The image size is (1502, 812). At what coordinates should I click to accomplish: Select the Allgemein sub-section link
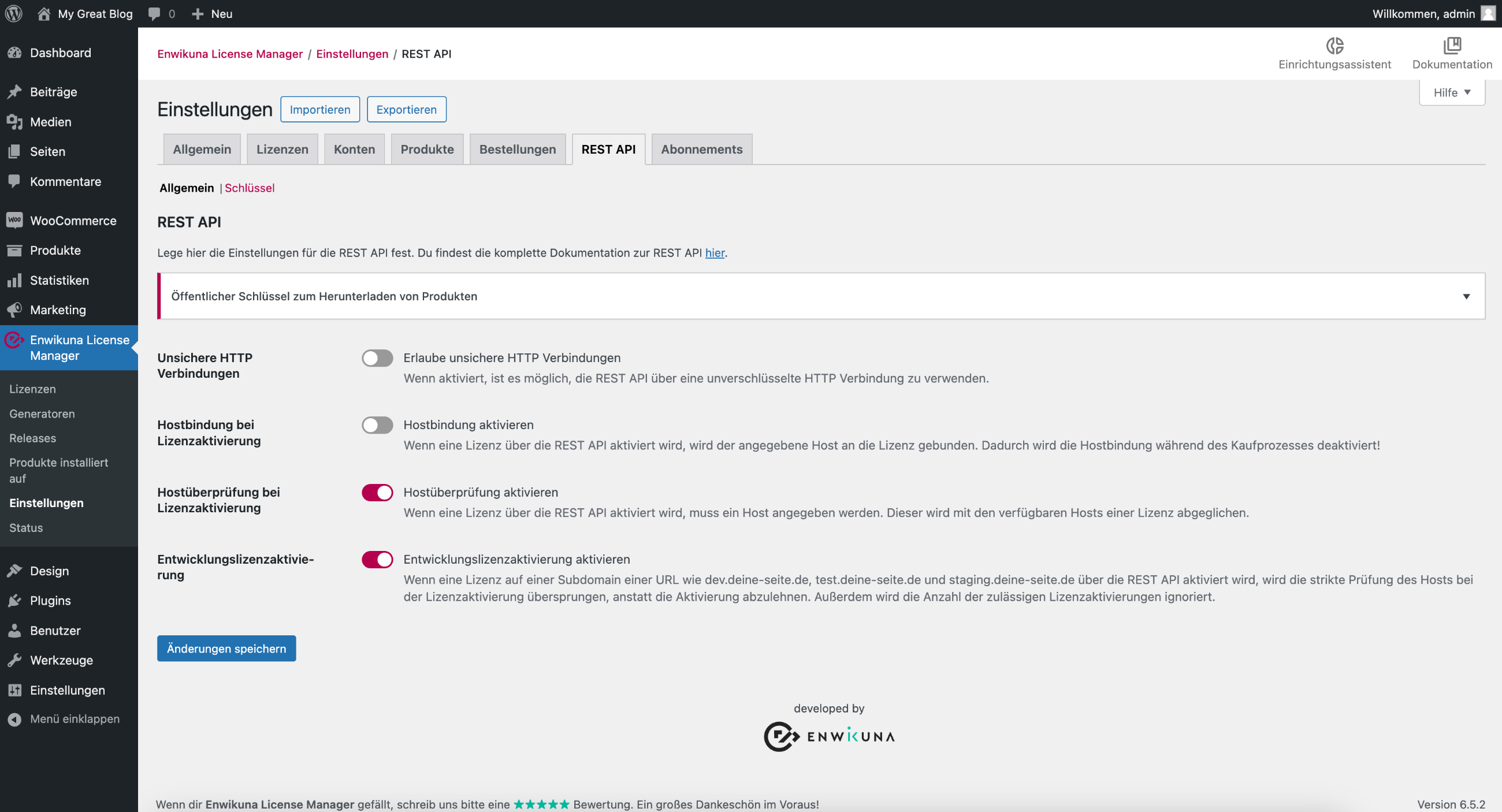pyautogui.click(x=187, y=188)
